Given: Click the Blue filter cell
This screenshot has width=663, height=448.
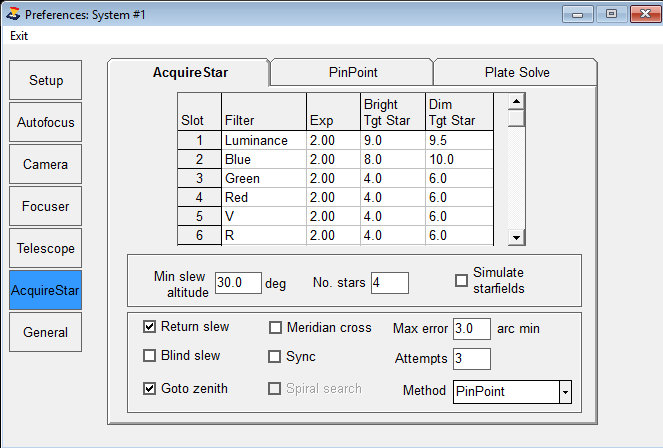Looking at the screenshot, I should 264,159.
